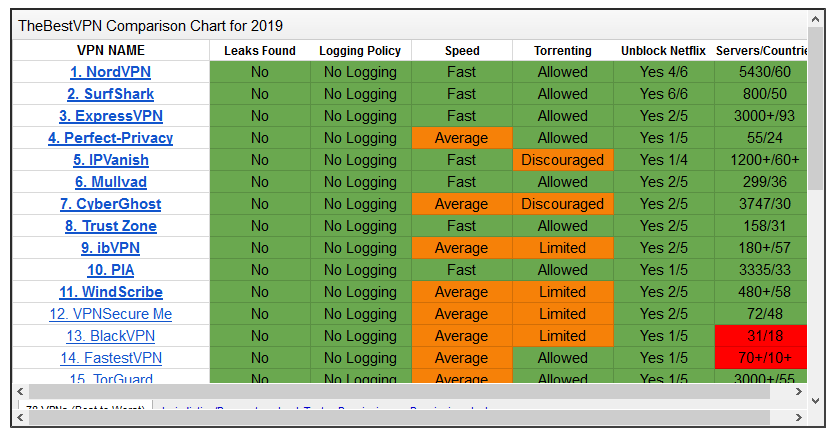Open the 7. CyberGhost link
Image resolution: width=831 pixels, height=444 pixels.
click(111, 204)
